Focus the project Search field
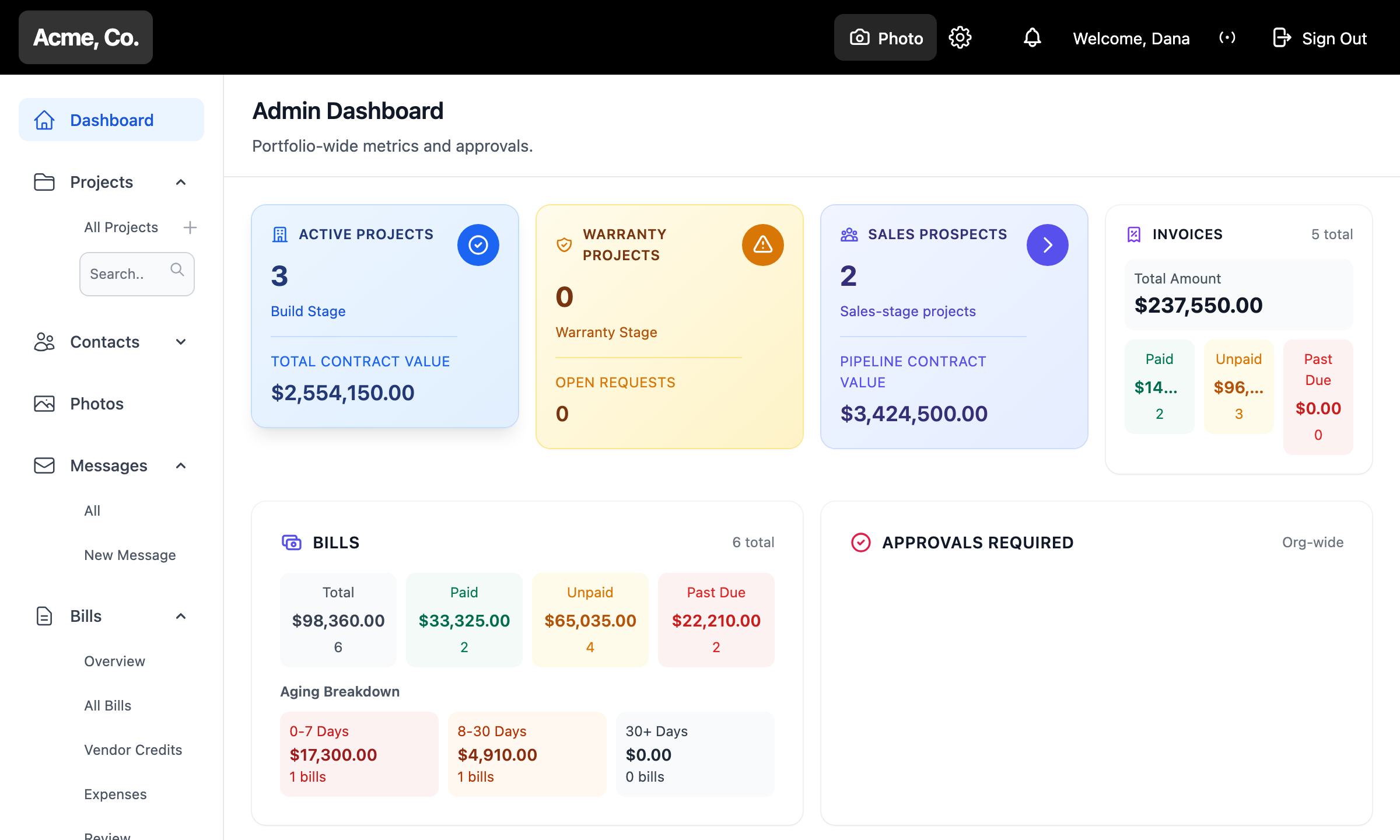1400x840 pixels. pyautogui.click(x=137, y=274)
